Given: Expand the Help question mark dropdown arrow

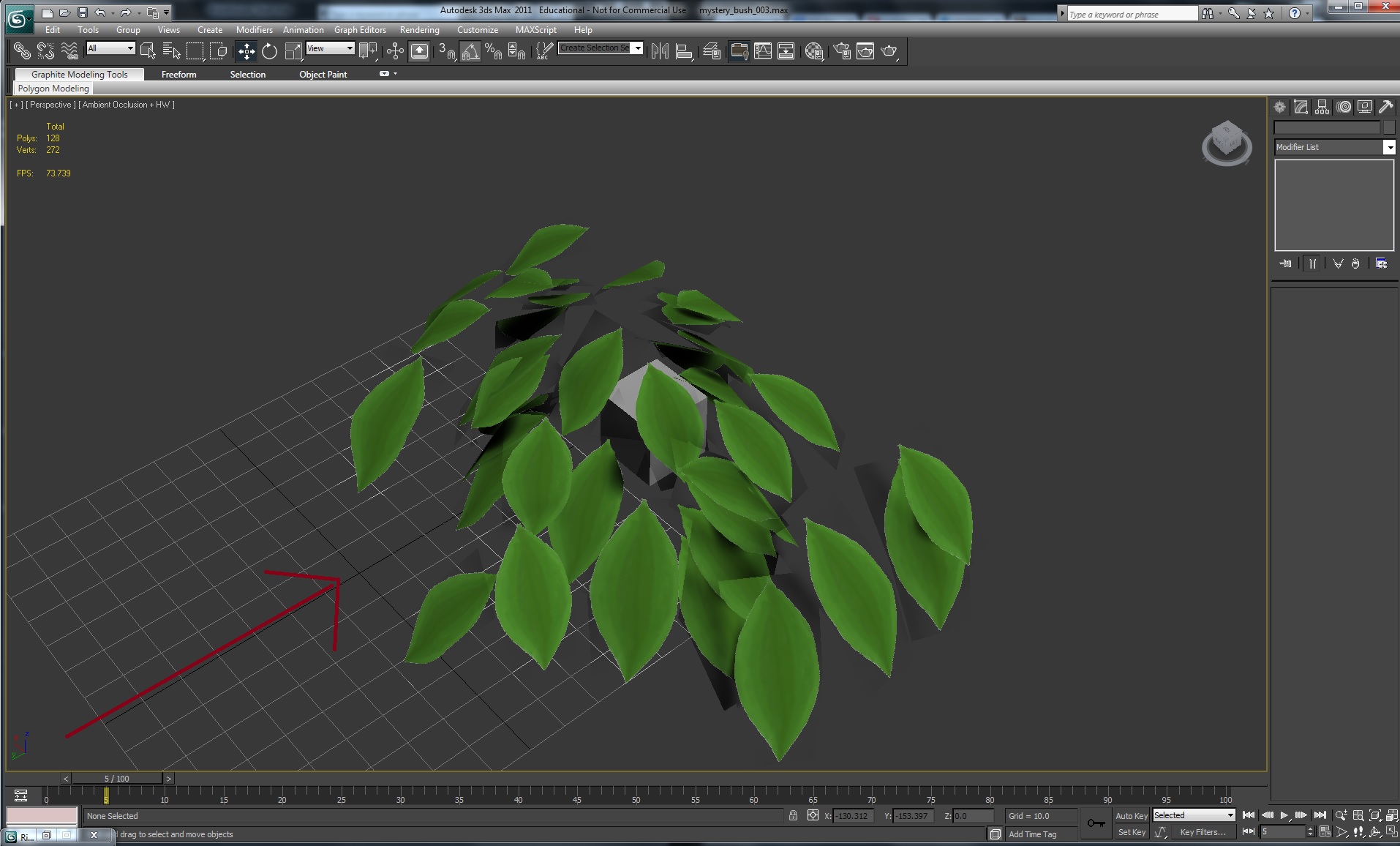Looking at the screenshot, I should point(1308,13).
